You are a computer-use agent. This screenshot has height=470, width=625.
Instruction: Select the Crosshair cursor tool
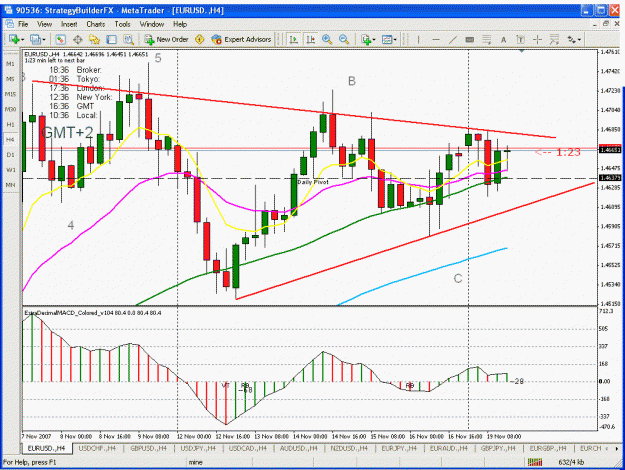point(537,39)
